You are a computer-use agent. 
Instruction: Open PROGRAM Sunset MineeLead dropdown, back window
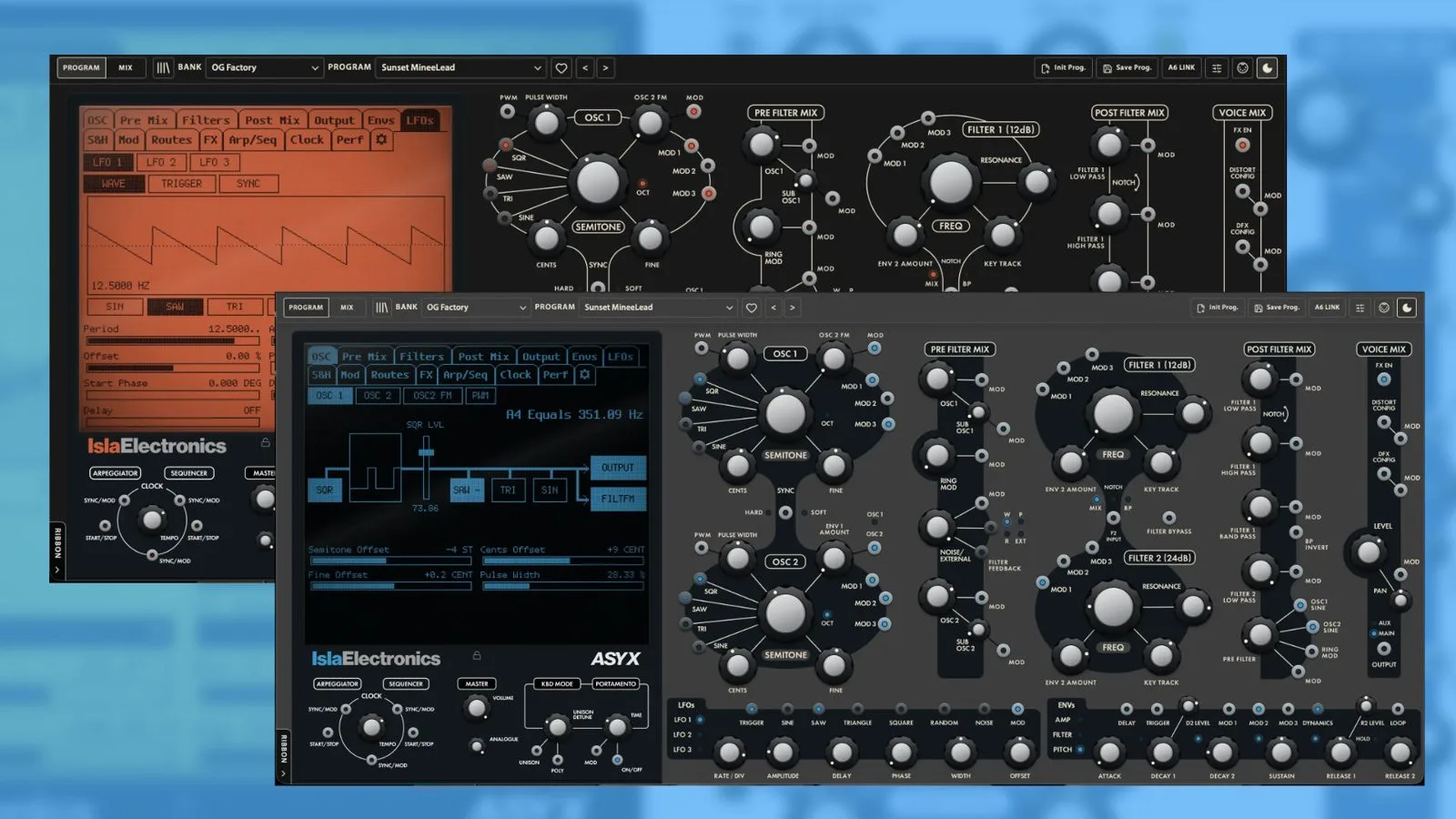pyautogui.click(x=461, y=67)
